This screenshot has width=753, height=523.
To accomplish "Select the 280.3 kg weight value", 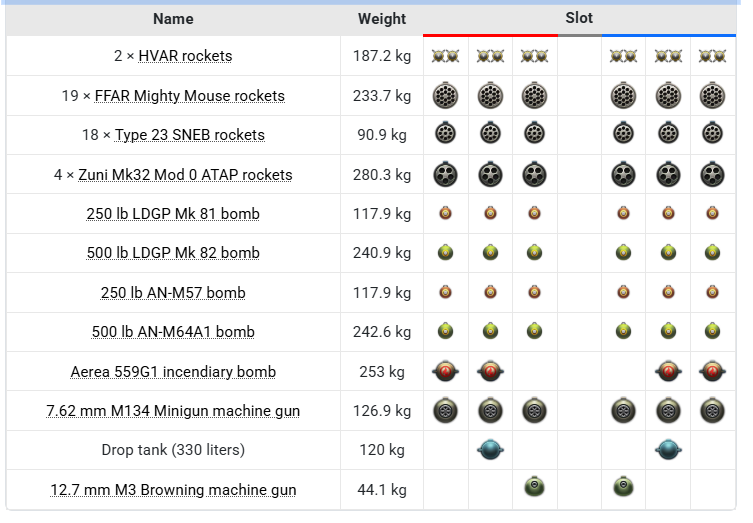I will (382, 175).
